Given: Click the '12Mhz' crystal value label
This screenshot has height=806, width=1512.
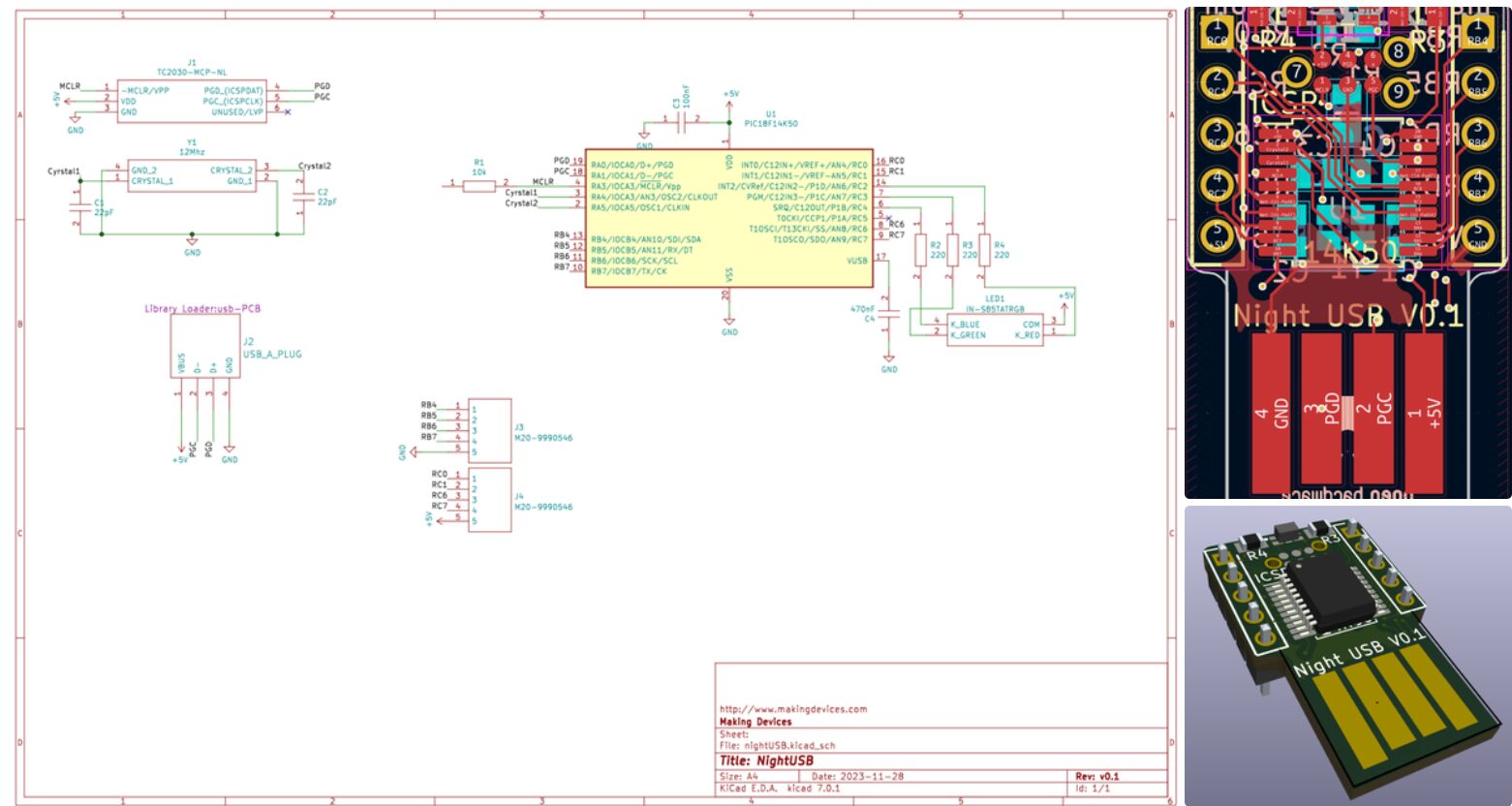Looking at the screenshot, I should click(x=192, y=152).
